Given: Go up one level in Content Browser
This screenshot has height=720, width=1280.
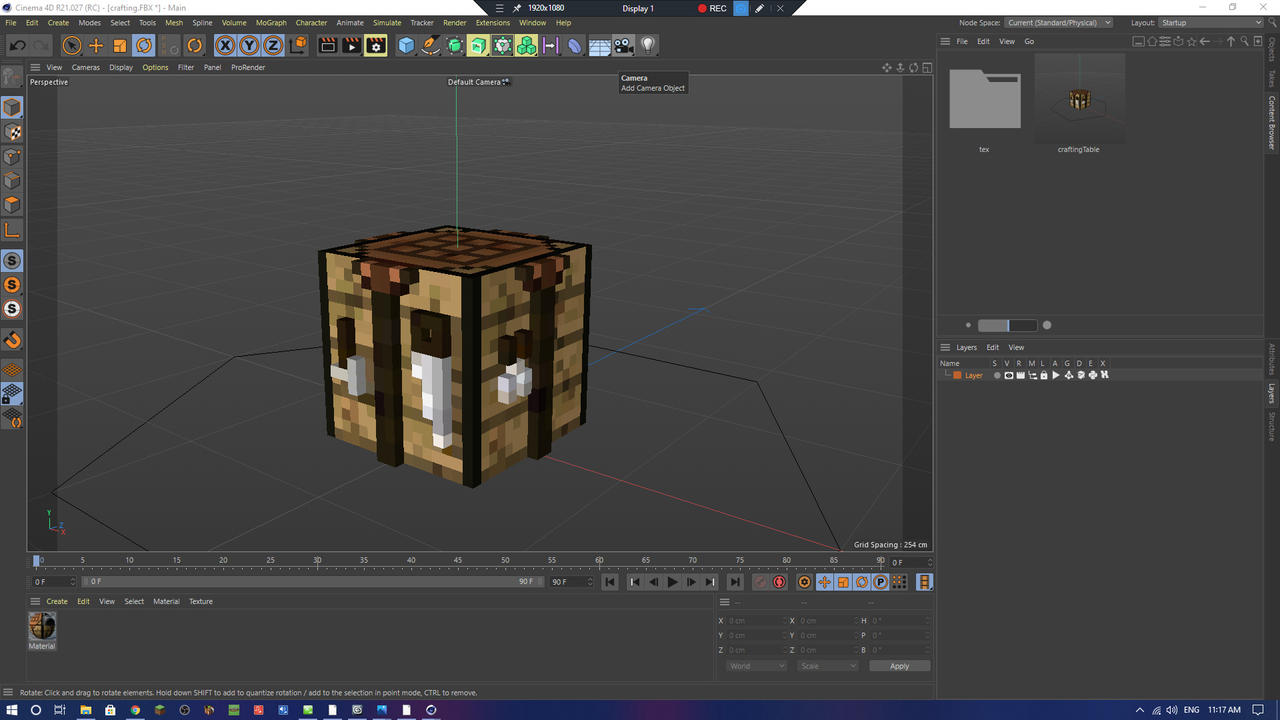Looking at the screenshot, I should click(1231, 41).
